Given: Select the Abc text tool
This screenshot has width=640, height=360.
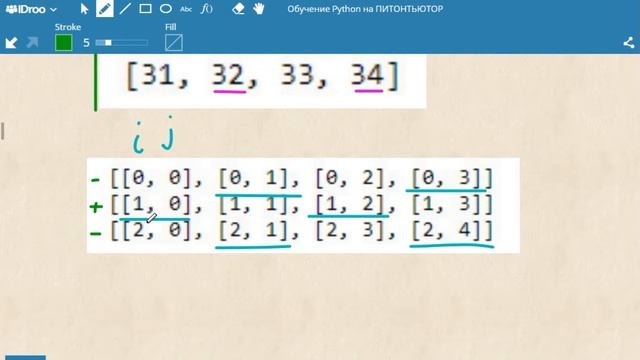Looking at the screenshot, I should tap(186, 9).
